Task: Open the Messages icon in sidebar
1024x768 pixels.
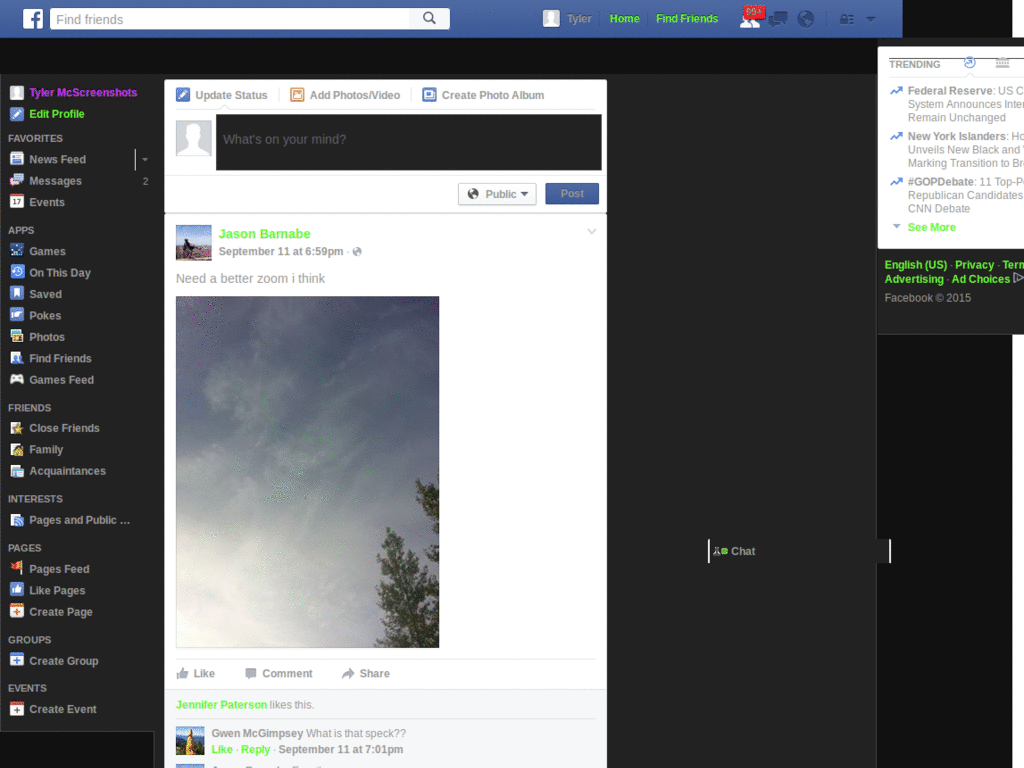Action: [17, 180]
